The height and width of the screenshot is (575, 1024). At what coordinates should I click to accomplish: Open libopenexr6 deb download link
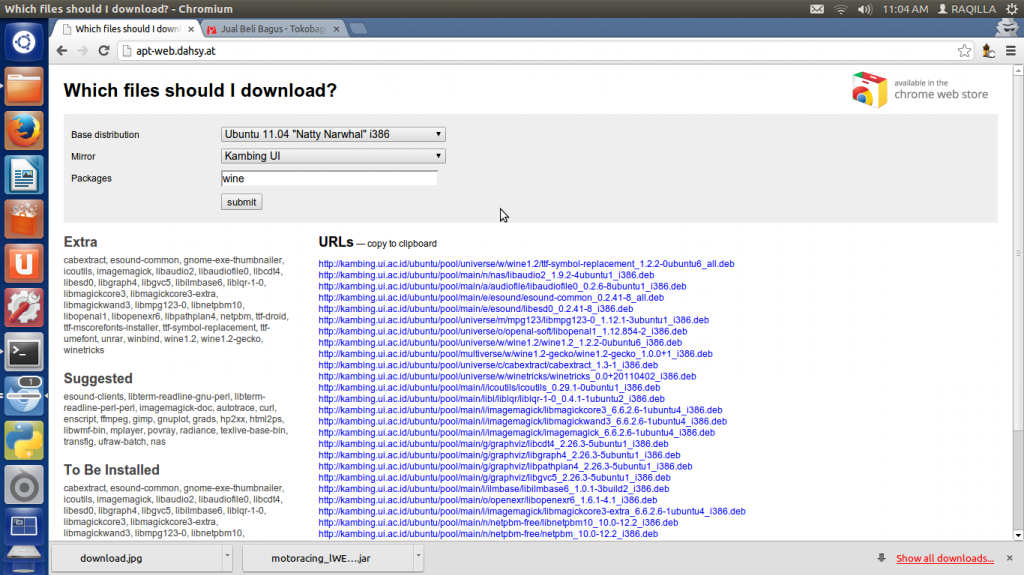488,500
